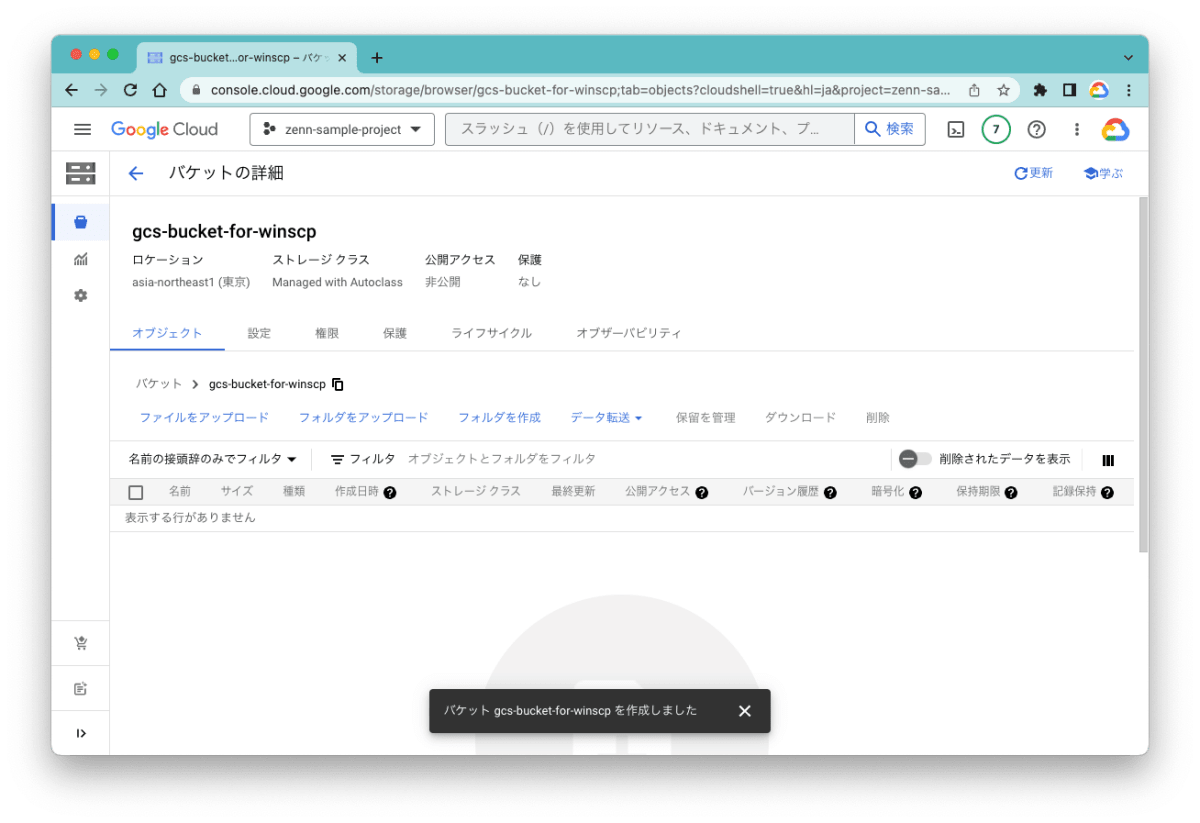Go back with the blue arrow
1200x823 pixels.
pyautogui.click(x=136, y=173)
